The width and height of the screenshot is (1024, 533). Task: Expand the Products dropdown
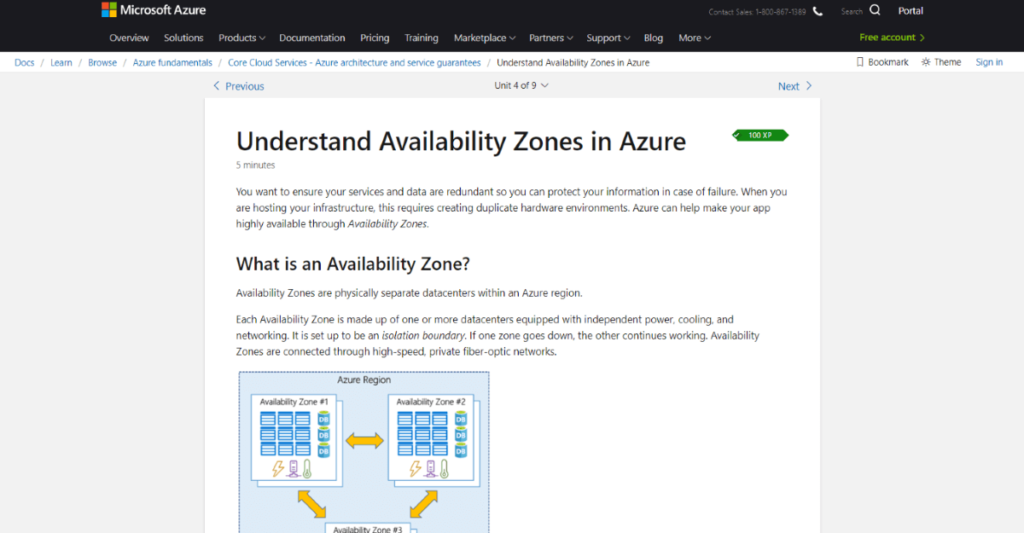(x=242, y=38)
